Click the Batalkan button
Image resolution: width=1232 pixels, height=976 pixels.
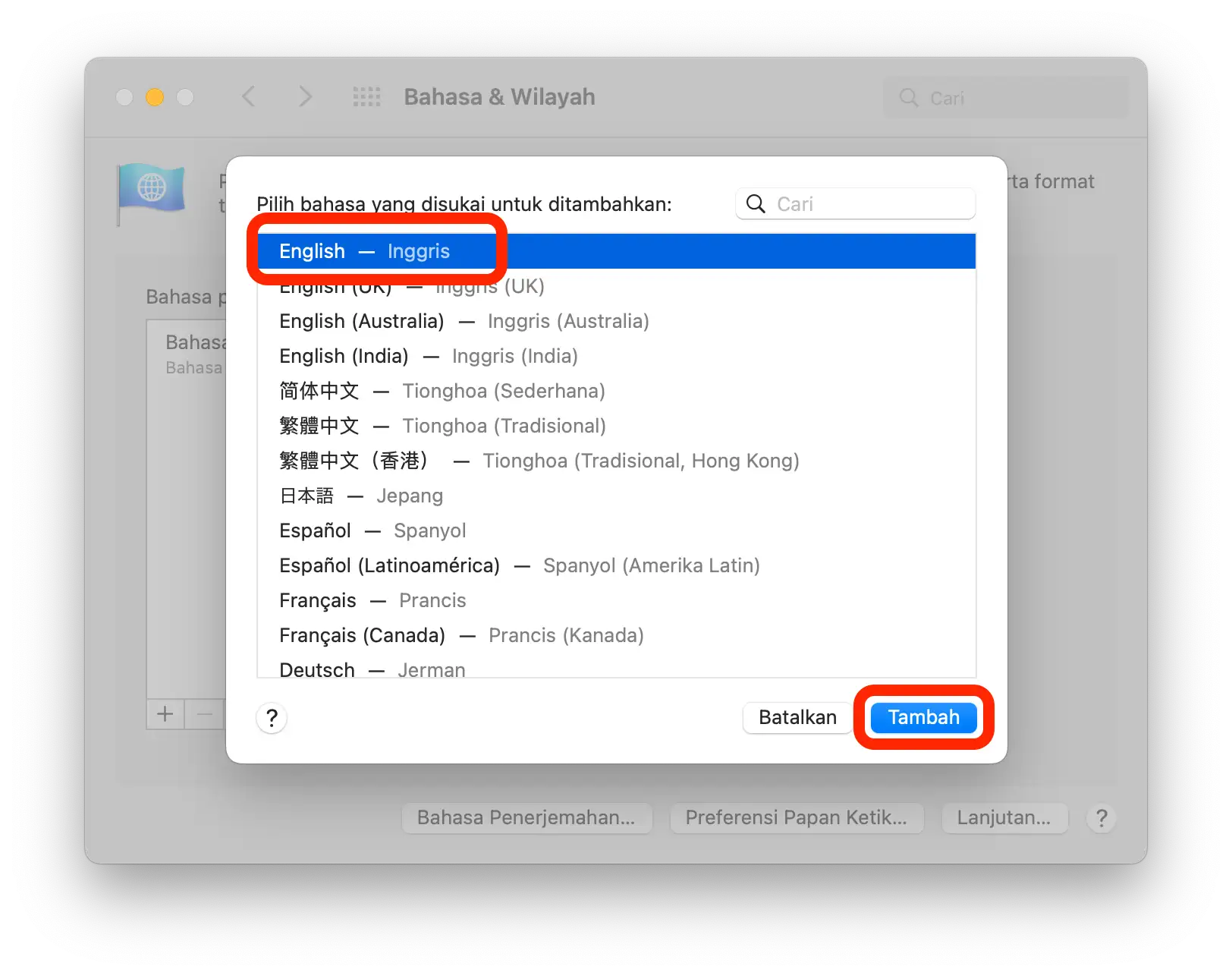pyautogui.click(x=797, y=717)
